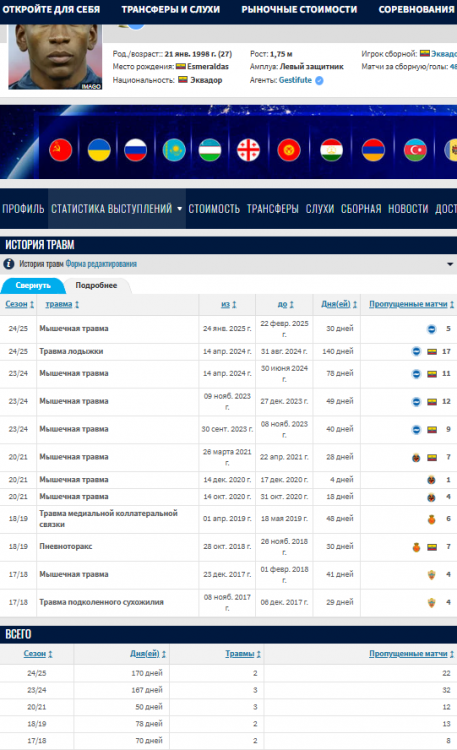Open the Новости tab
Image resolution: width=457 pixels, height=750 pixels.
pyautogui.click(x=408, y=209)
